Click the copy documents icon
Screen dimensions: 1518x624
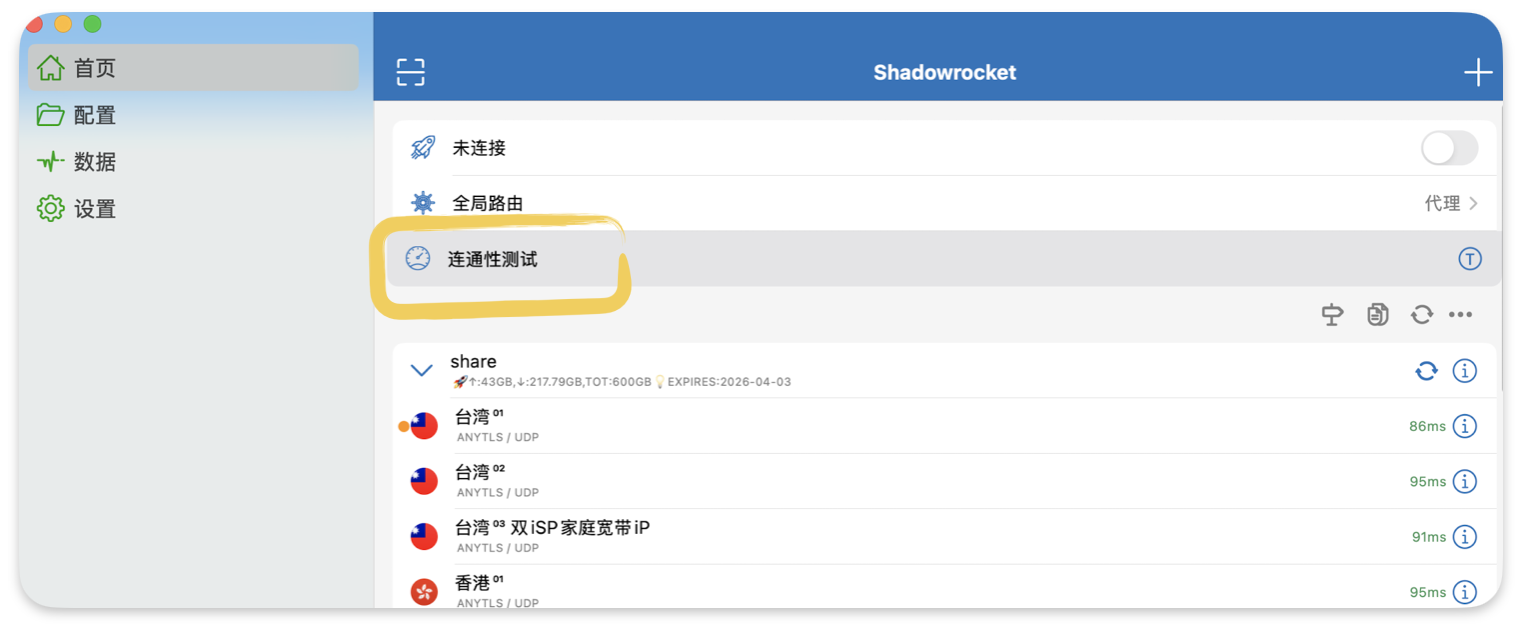(x=1377, y=315)
